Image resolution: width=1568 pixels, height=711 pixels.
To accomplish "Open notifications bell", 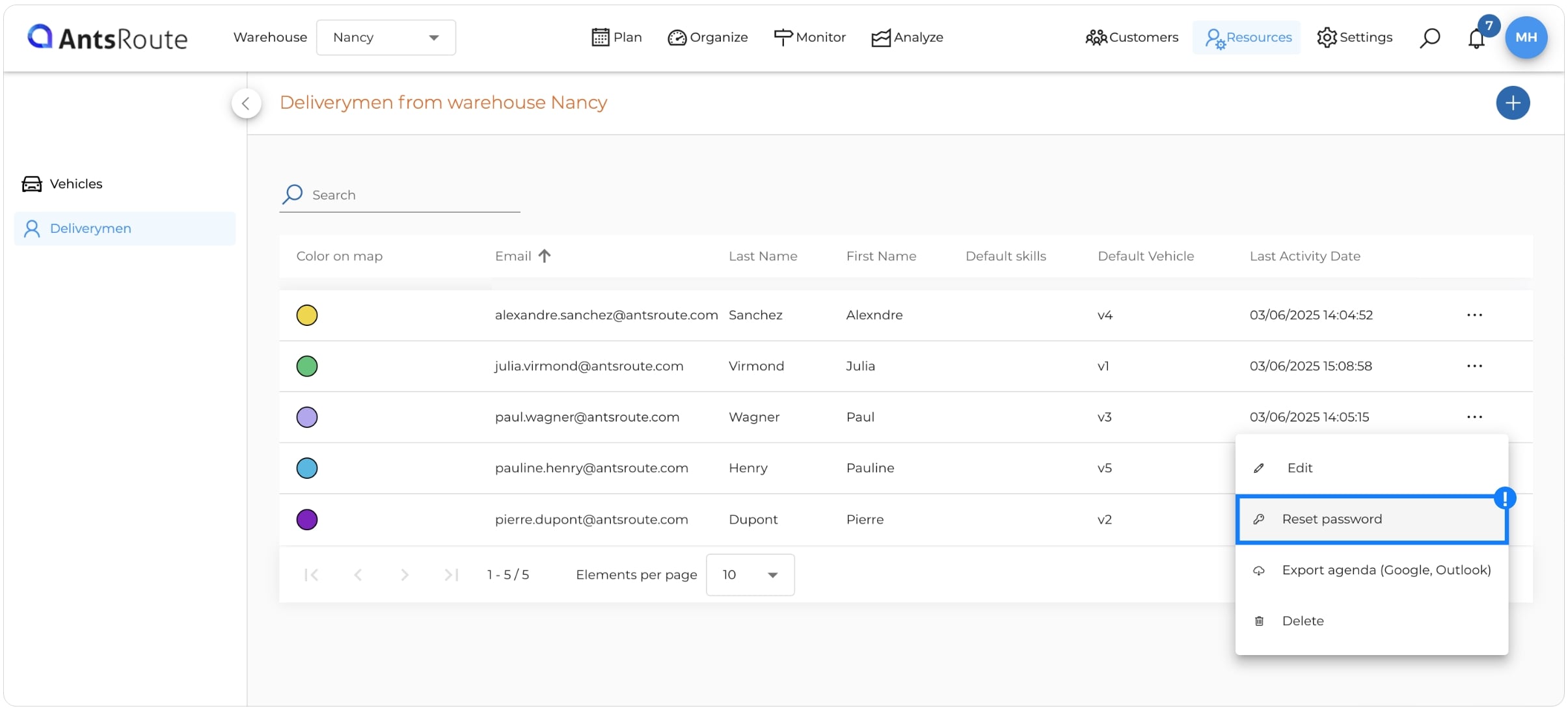I will pyautogui.click(x=1476, y=38).
